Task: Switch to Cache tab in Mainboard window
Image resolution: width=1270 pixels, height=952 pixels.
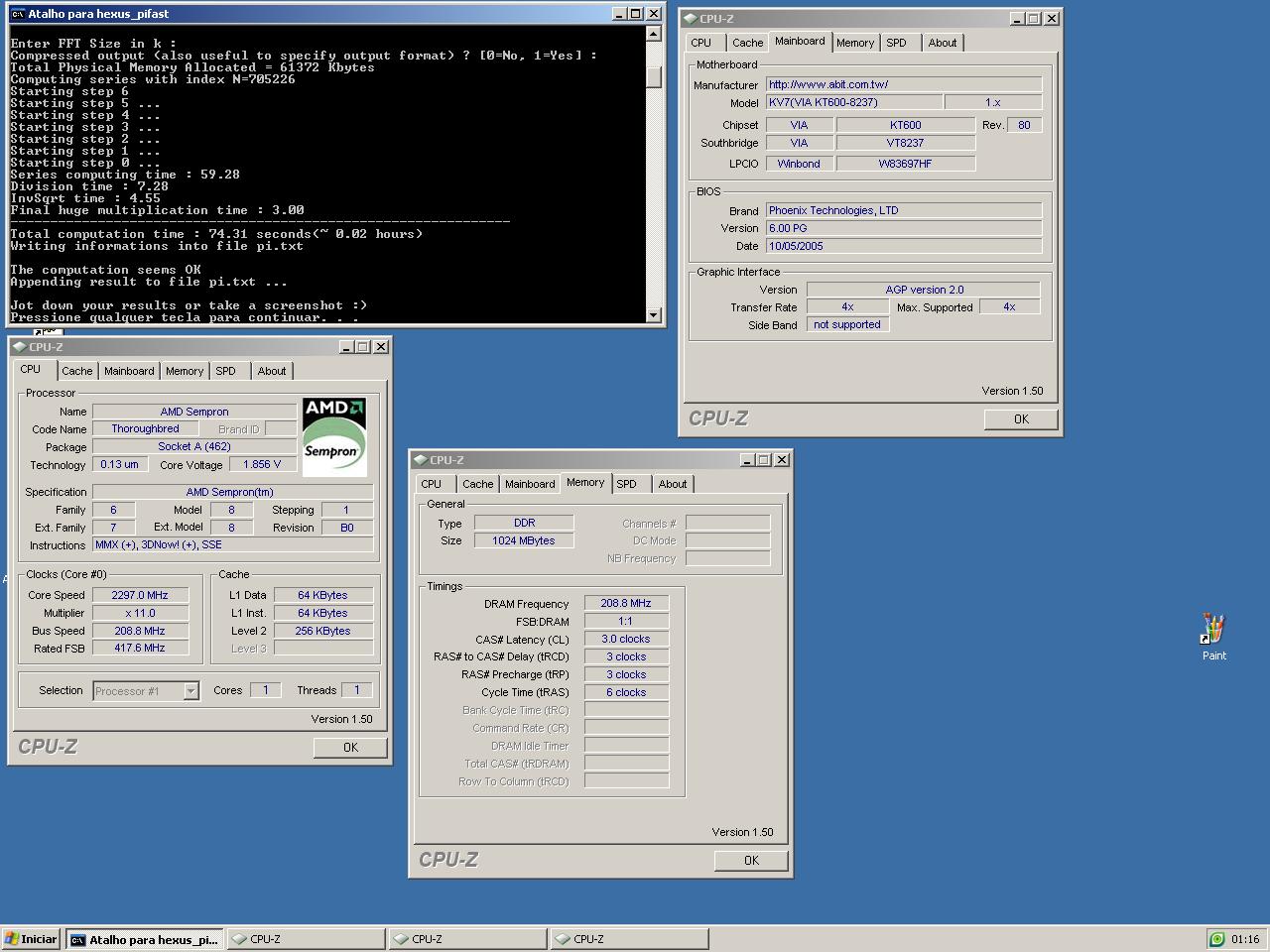Action: point(748,43)
